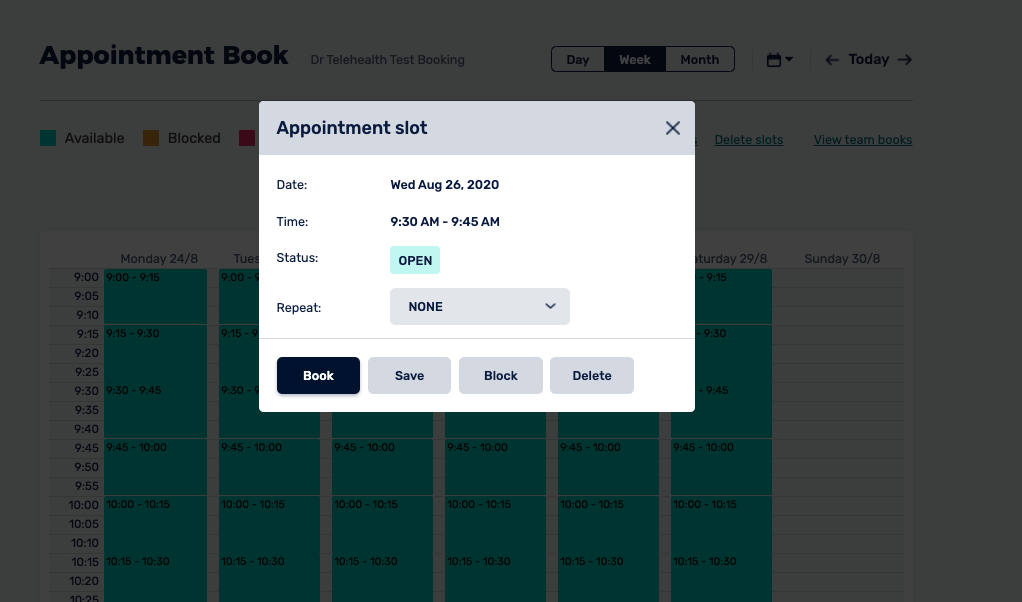The height and width of the screenshot is (602, 1022).
Task: Open the Delete slots link
Action: (748, 140)
